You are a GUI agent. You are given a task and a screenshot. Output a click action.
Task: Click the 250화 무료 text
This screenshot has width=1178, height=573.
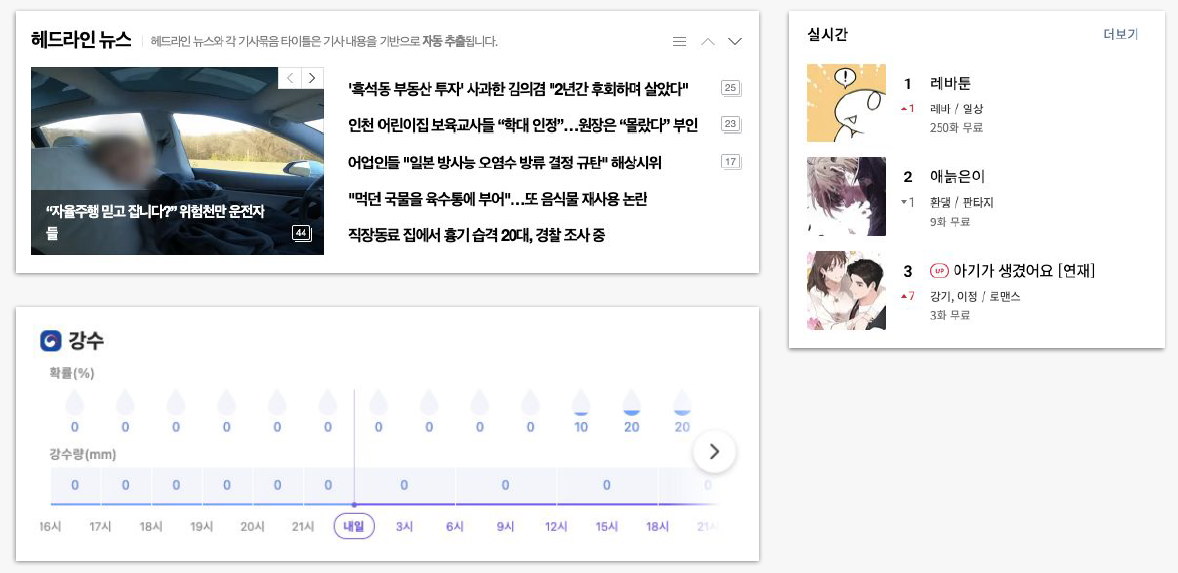click(x=956, y=128)
